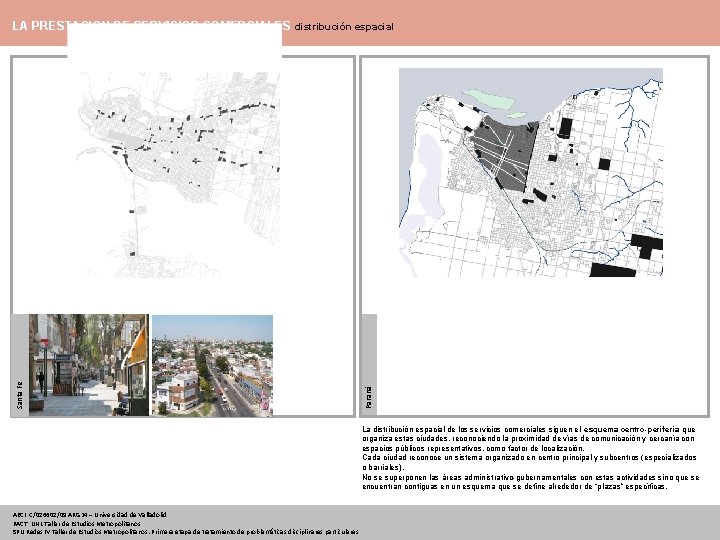Click the sentence starting 'Cada ciudad reconoce'
Screen dimensions: 720x540
click(529, 462)
